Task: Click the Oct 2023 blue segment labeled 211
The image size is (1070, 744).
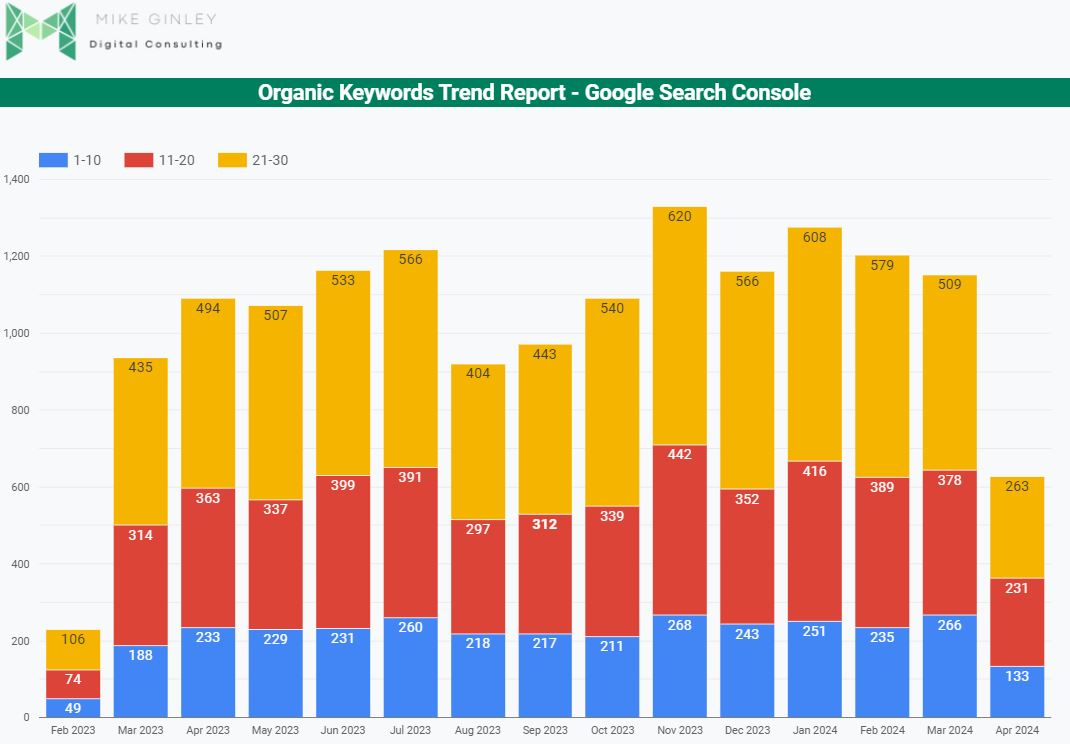Action: click(613, 677)
